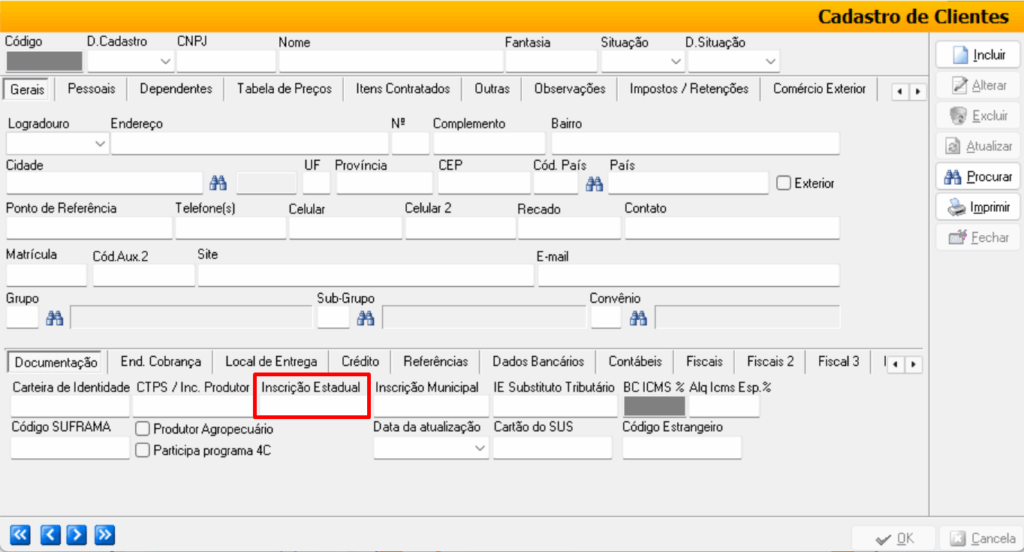1024x552 pixels.
Task: Jump to last record navigation arrow
Action: (105, 533)
